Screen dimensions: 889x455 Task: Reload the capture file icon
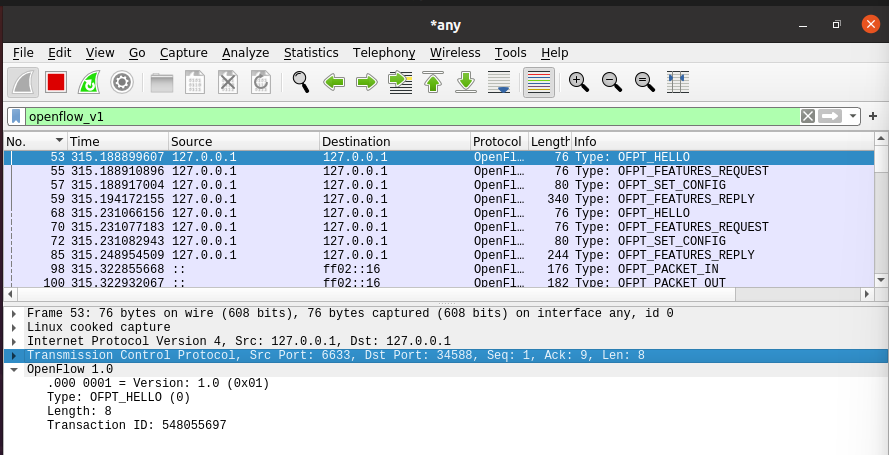pos(261,83)
